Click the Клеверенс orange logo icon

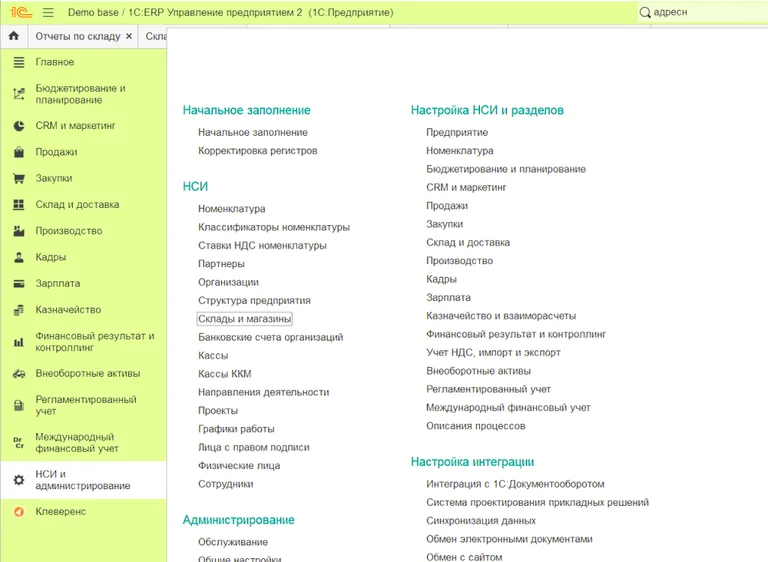pyautogui.click(x=18, y=512)
